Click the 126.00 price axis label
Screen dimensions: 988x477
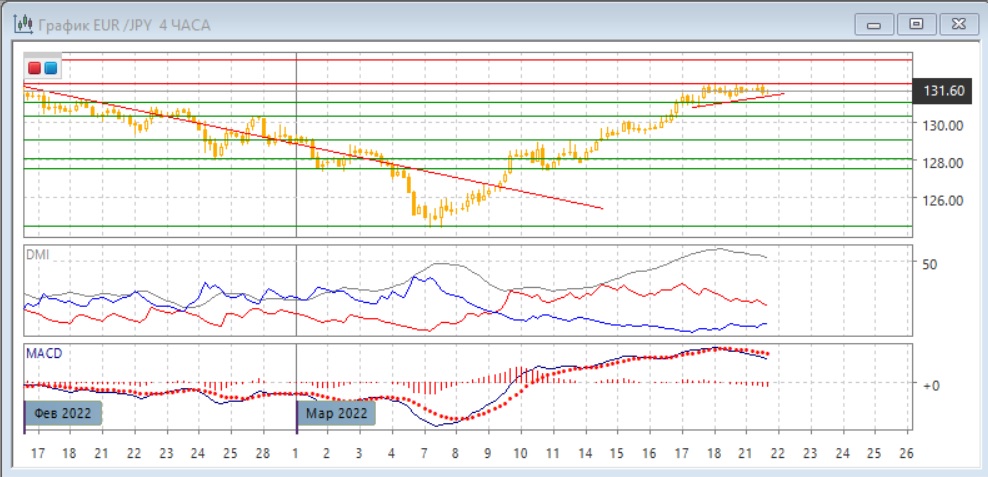point(942,200)
